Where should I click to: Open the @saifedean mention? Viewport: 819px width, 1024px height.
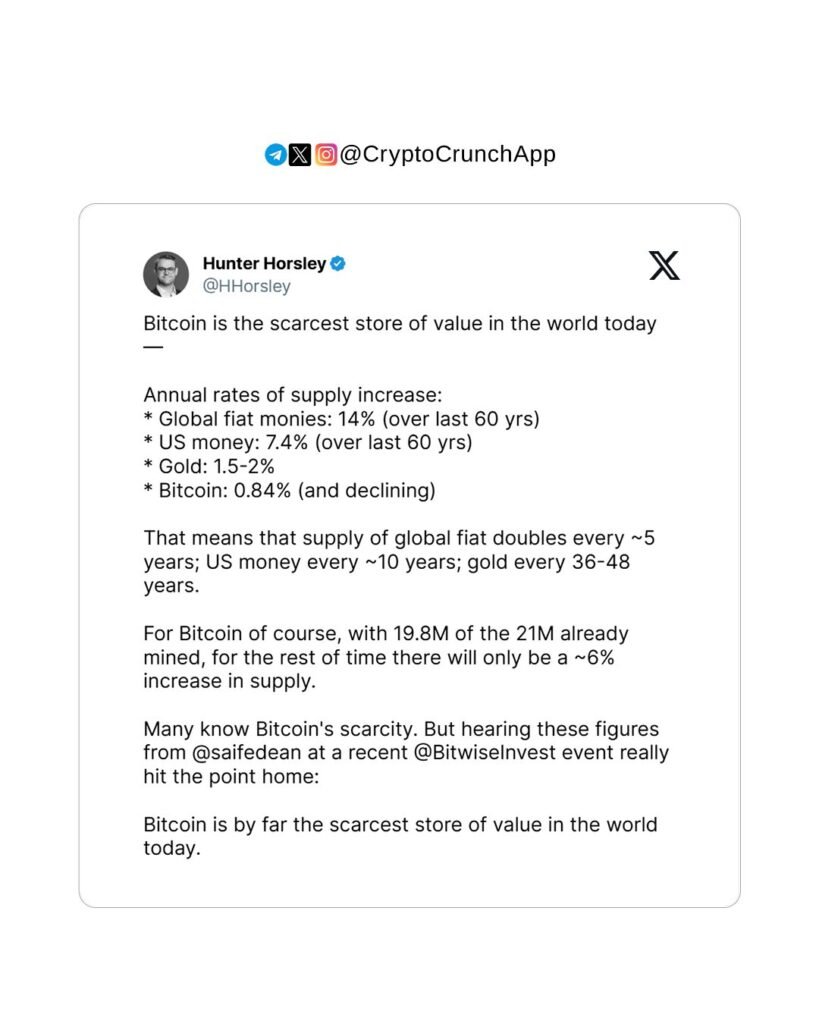click(236, 752)
